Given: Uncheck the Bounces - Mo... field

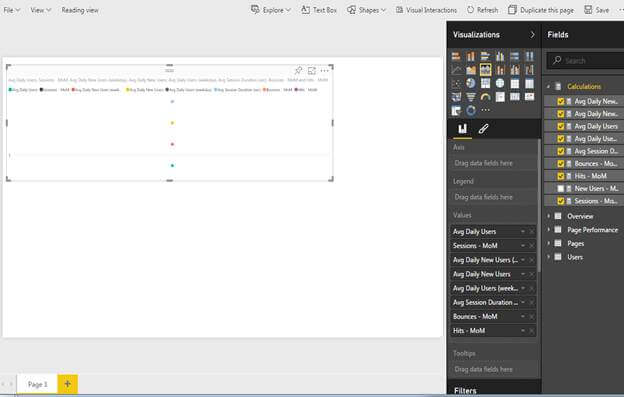Looking at the screenshot, I should click(x=561, y=163).
